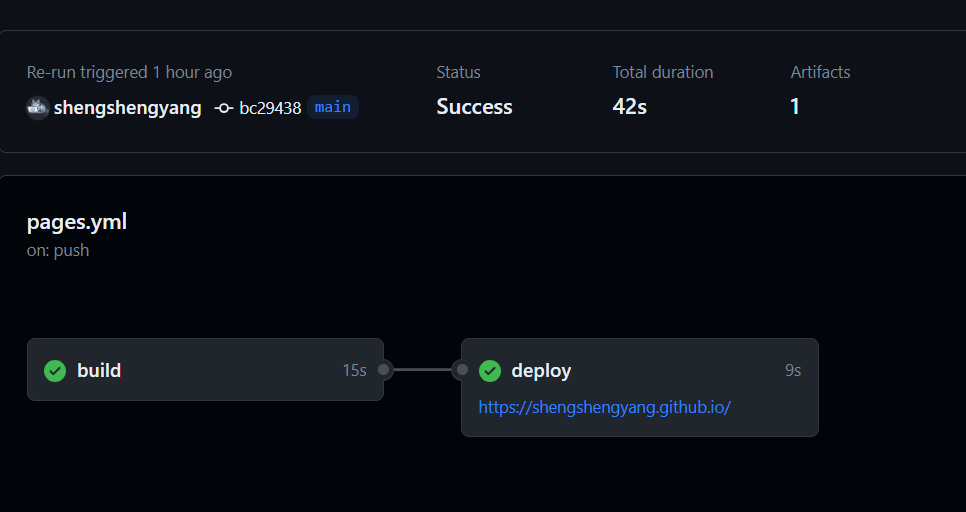Click the shengshengyang user avatar
Viewport: 966px width, 512px height.
38,108
